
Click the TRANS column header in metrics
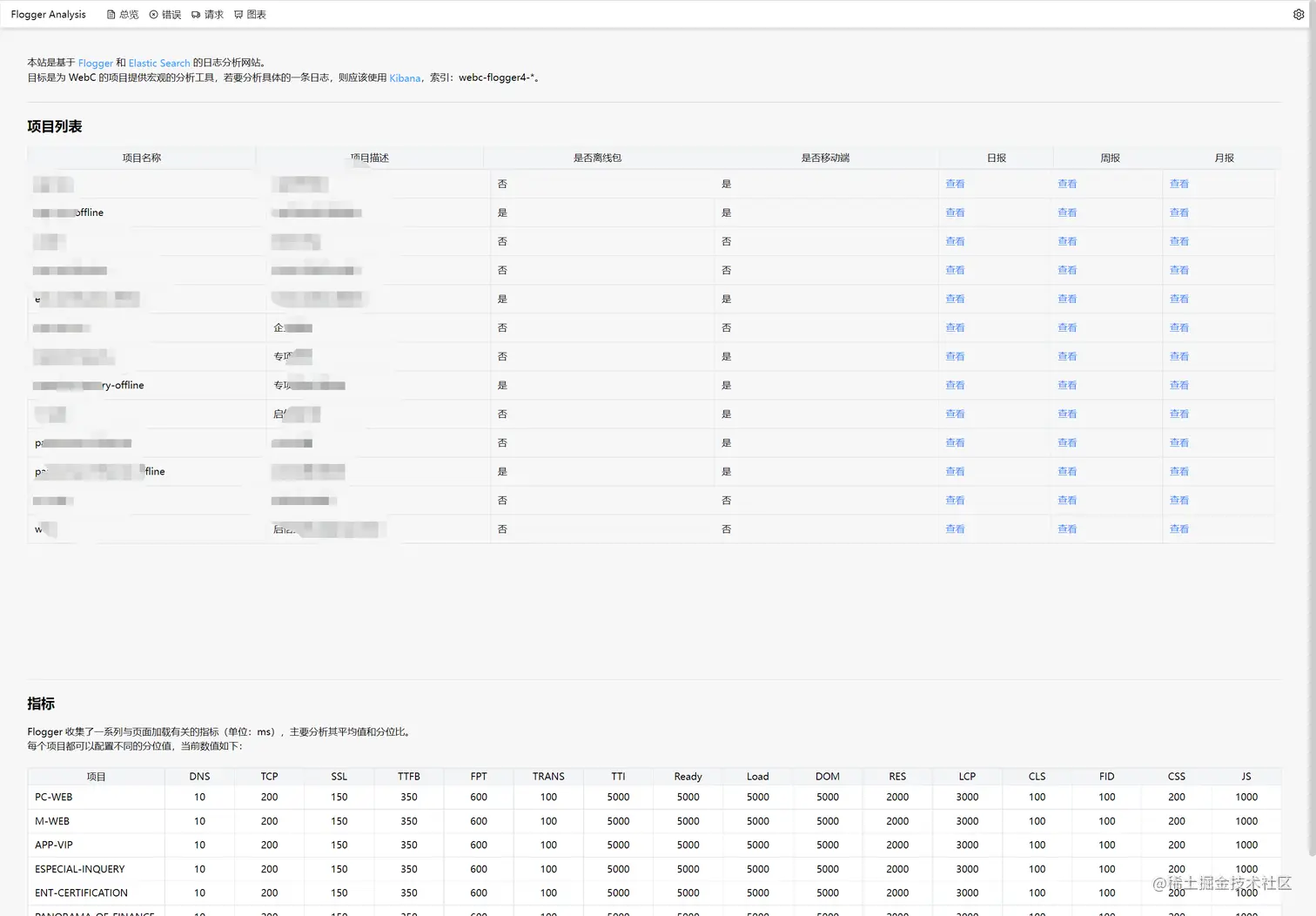(548, 777)
